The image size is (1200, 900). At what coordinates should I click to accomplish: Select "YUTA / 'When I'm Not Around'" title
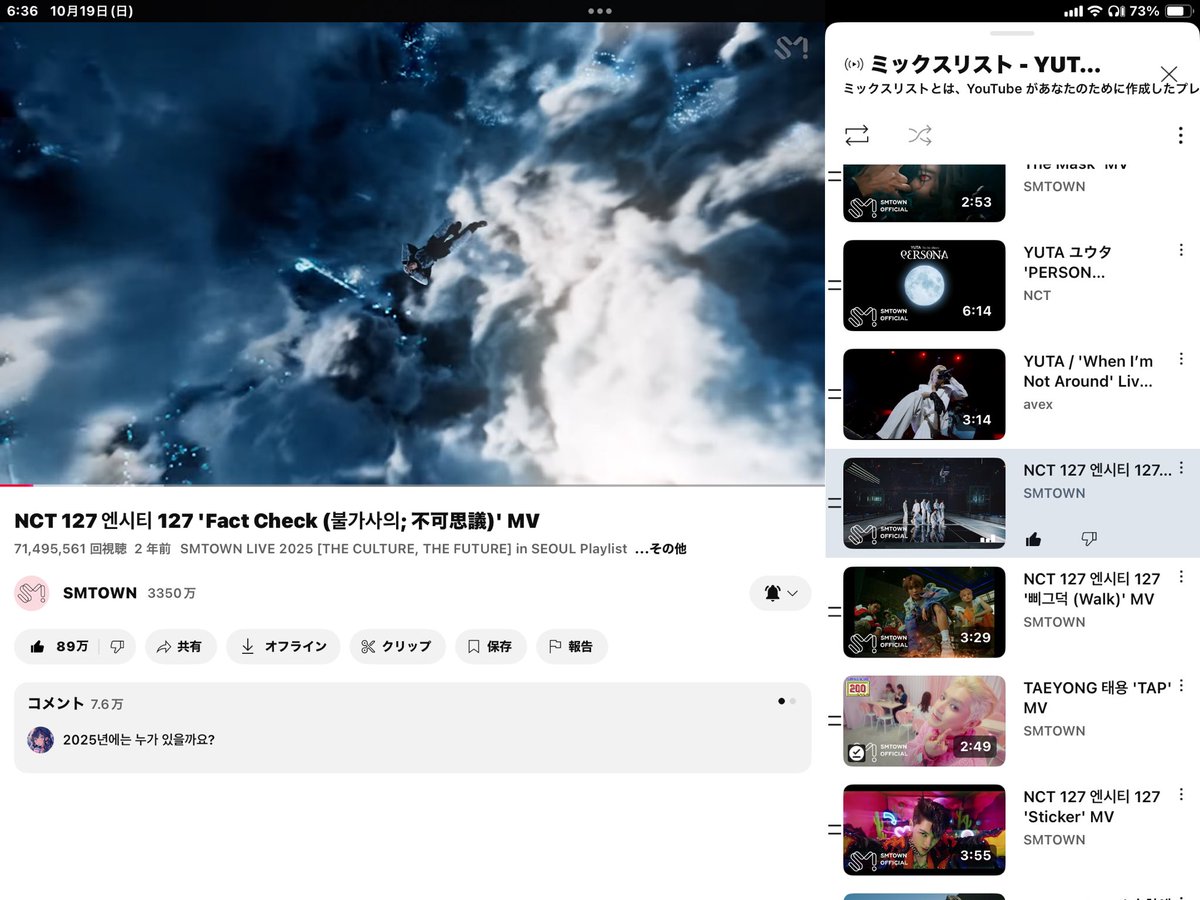point(1088,371)
